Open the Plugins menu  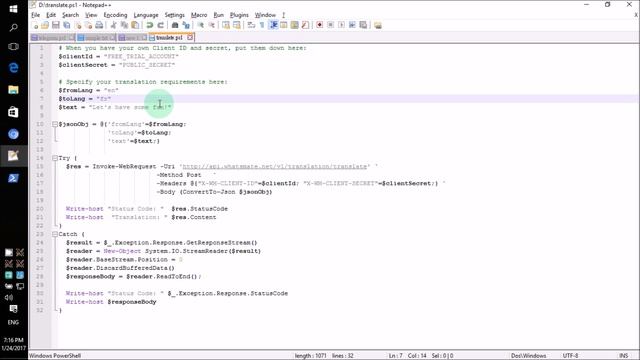click(x=239, y=15)
